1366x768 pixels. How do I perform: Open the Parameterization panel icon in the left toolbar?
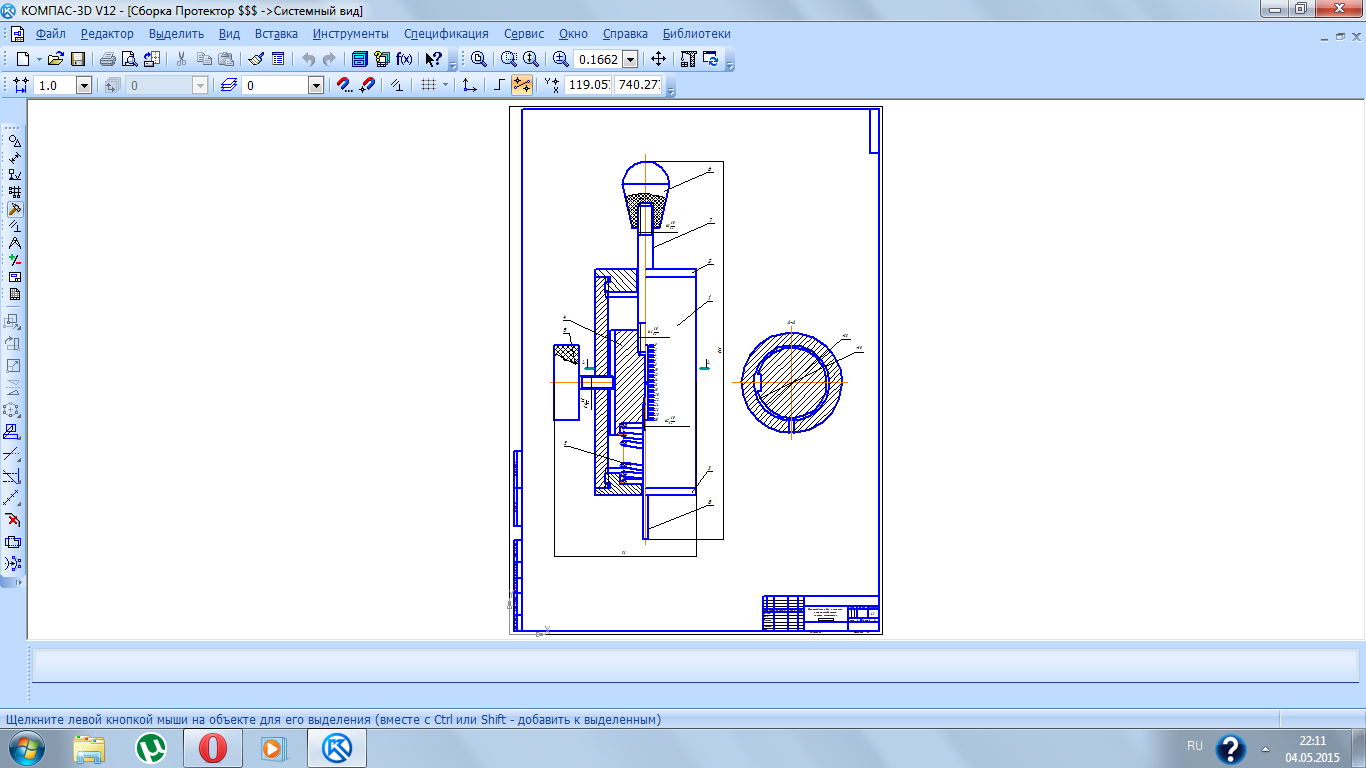tap(14, 226)
